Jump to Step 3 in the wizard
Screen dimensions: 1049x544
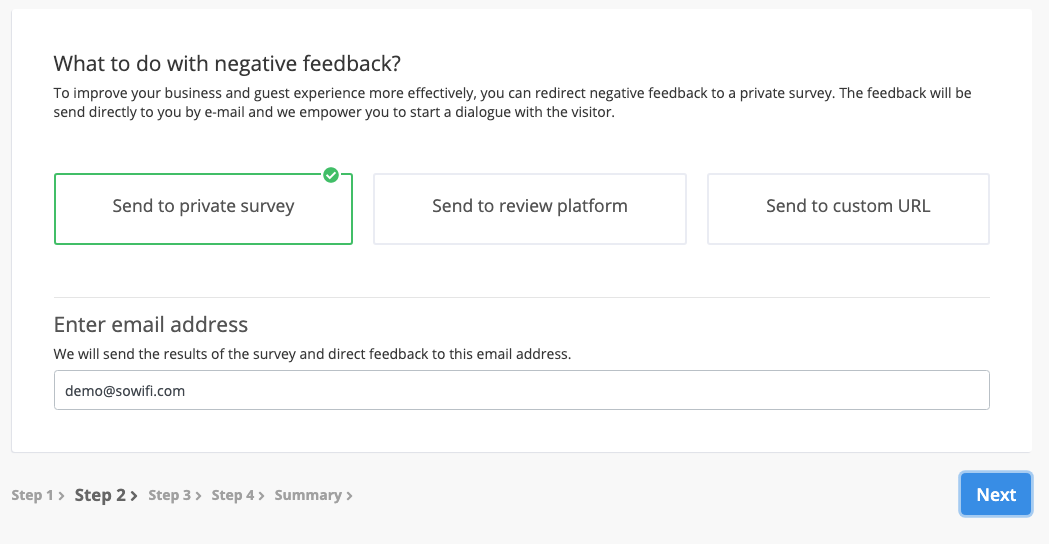(169, 495)
